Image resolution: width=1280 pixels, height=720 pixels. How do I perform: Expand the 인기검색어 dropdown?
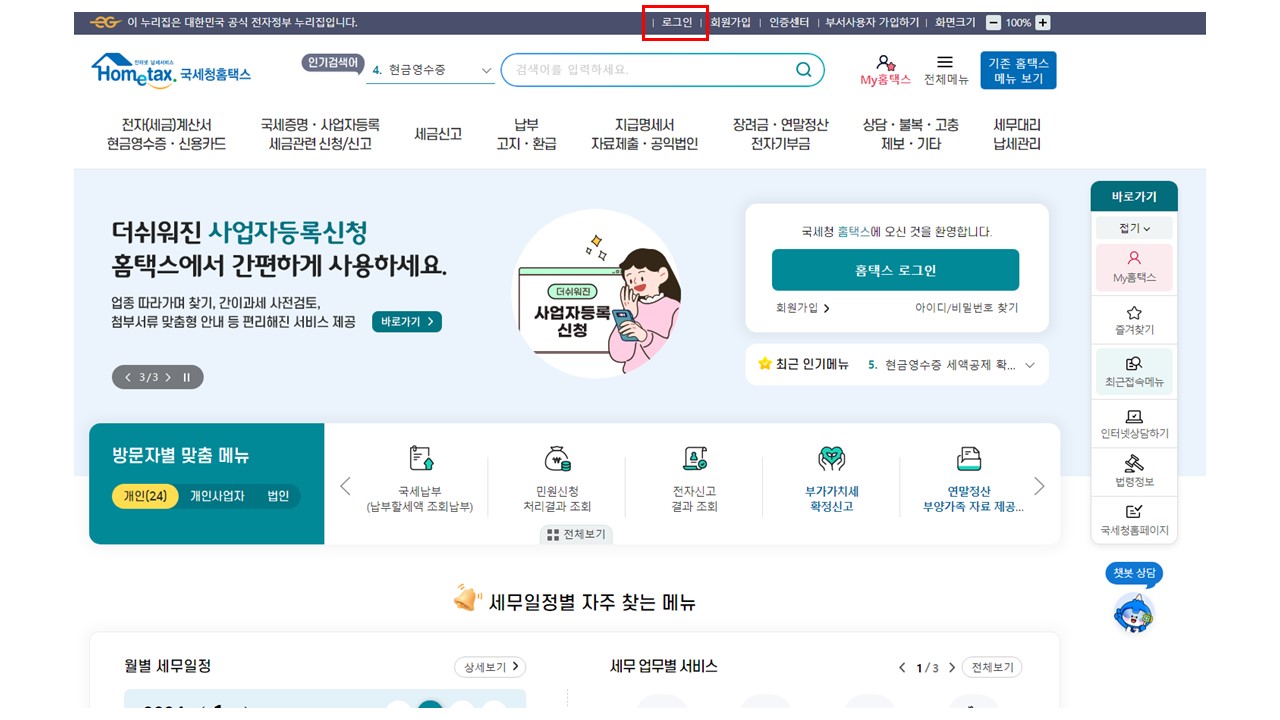486,70
